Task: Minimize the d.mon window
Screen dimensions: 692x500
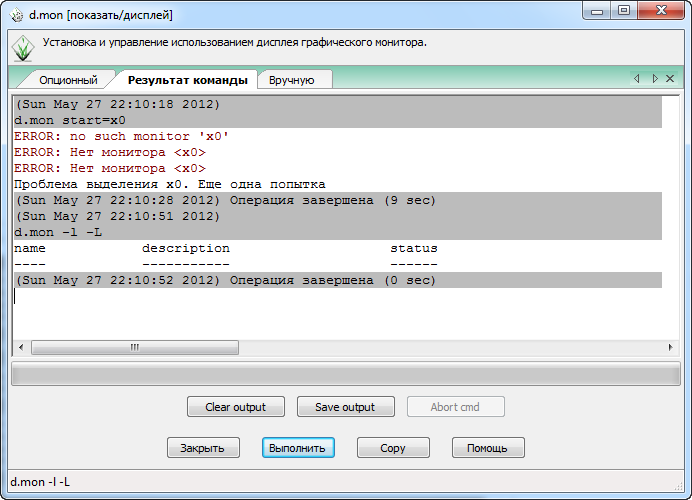Action: tap(597, 11)
